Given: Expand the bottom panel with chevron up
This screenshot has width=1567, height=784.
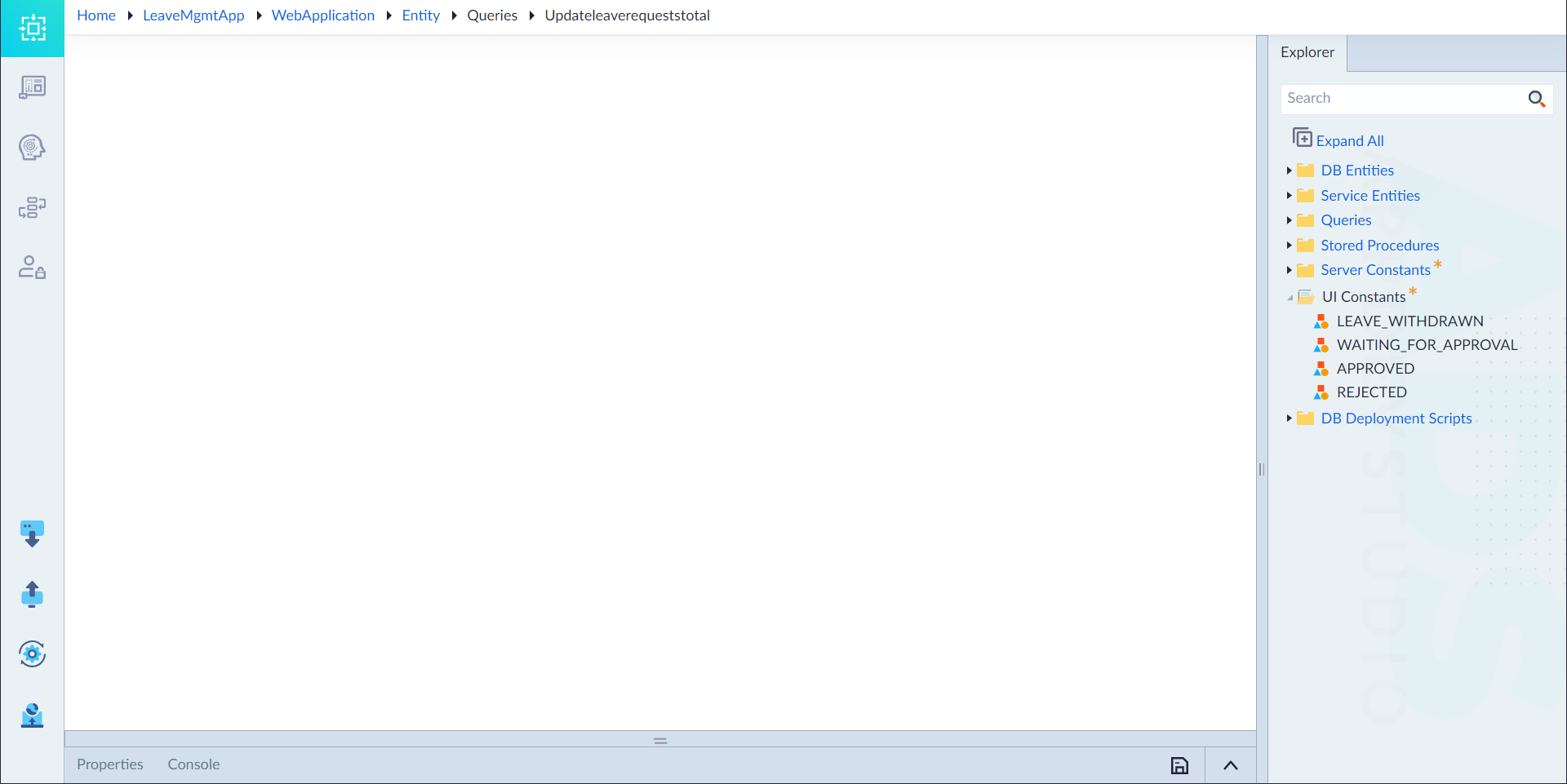Looking at the screenshot, I should [x=1231, y=765].
